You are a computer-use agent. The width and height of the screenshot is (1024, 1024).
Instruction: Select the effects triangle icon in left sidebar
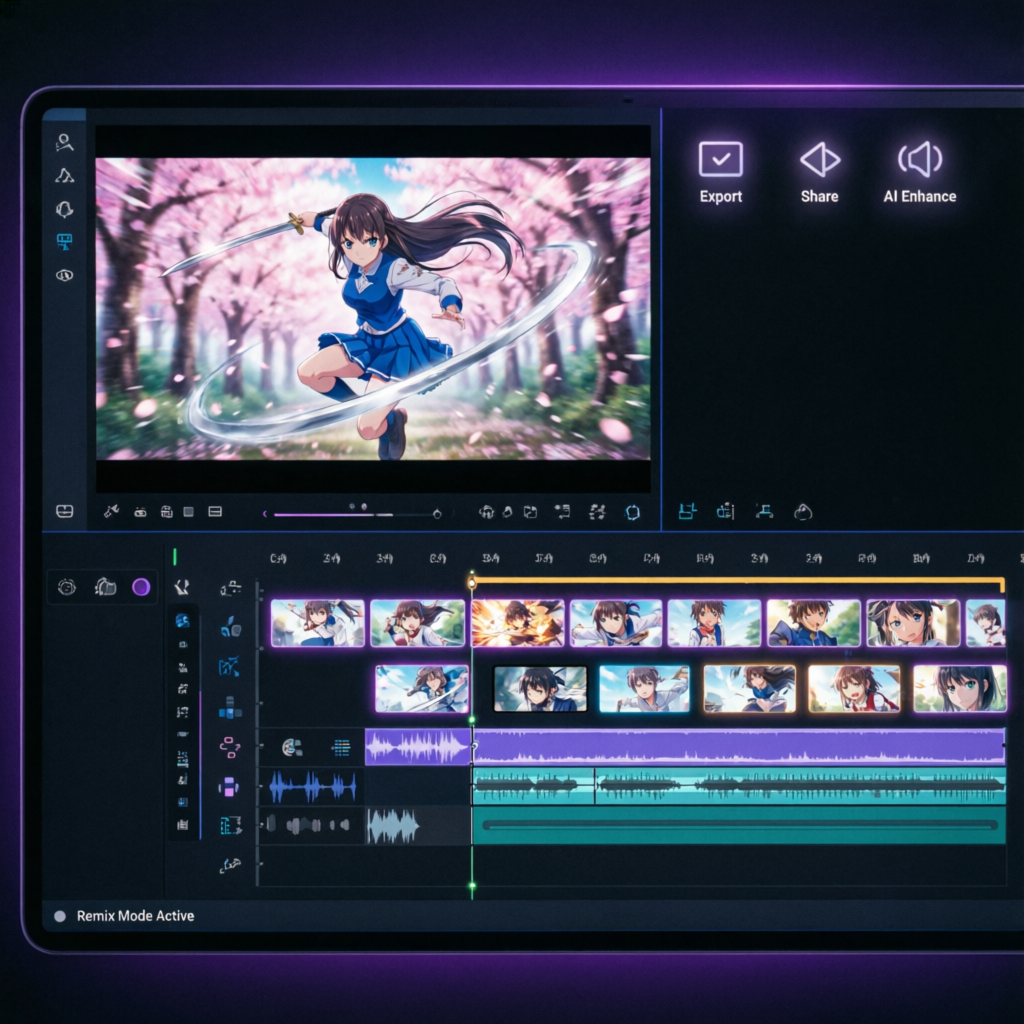(x=63, y=175)
